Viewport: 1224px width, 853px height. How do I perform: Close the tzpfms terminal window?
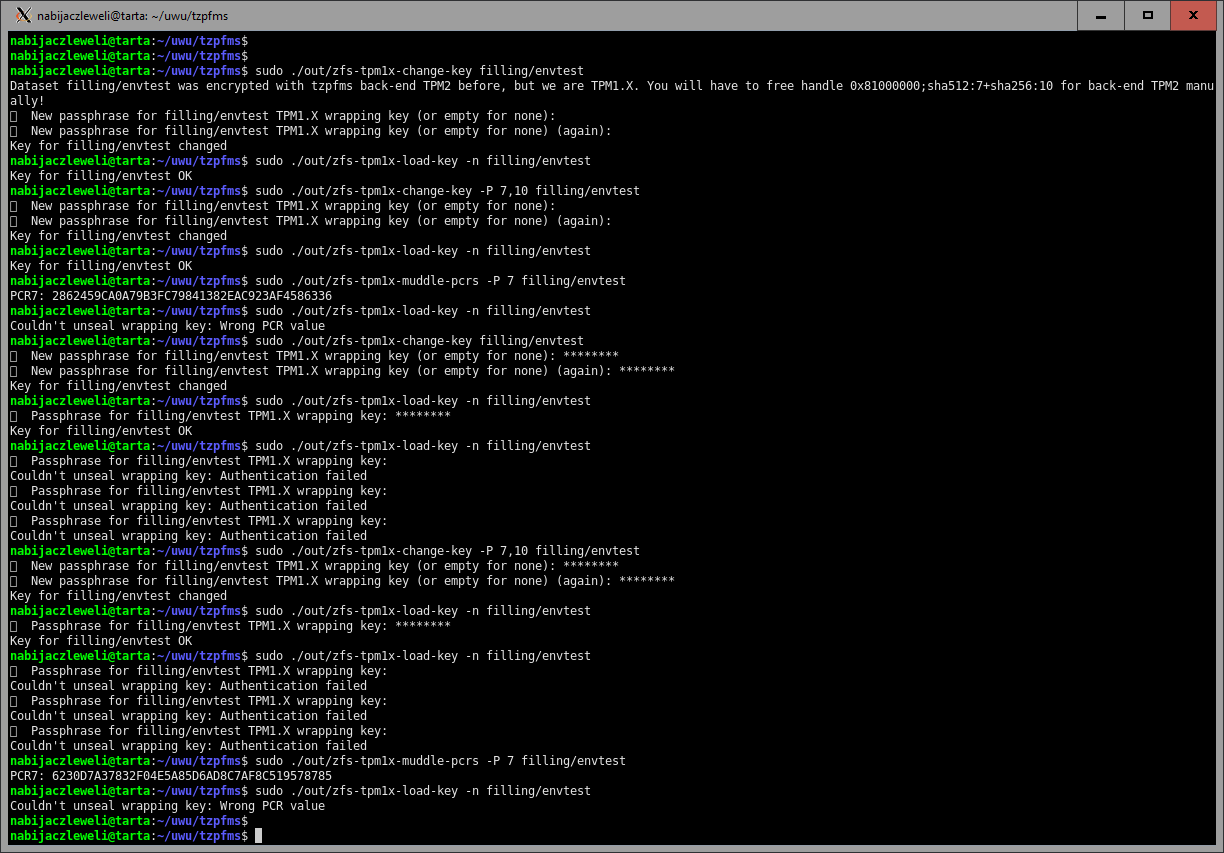tap(1194, 15)
